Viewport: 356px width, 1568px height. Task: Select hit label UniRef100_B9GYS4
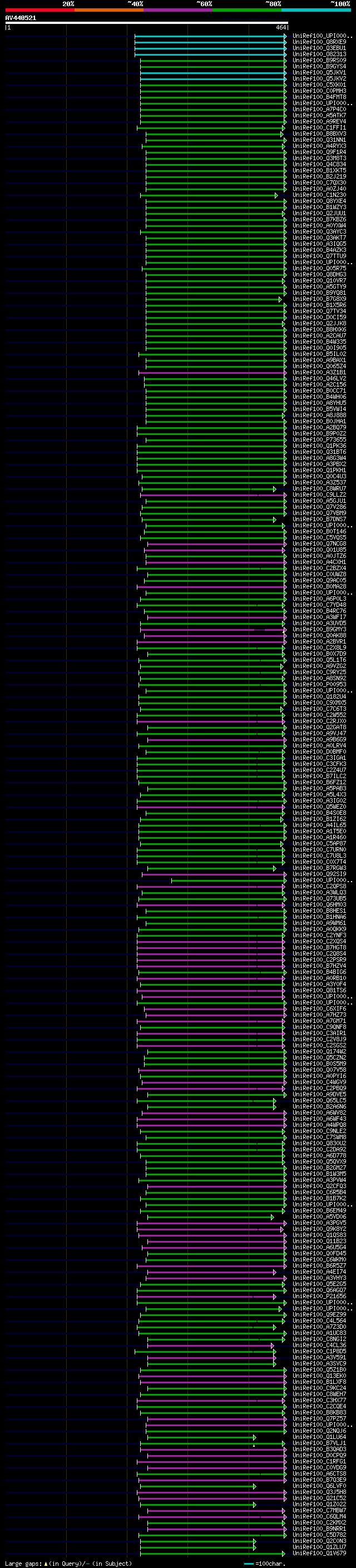tap(319, 66)
